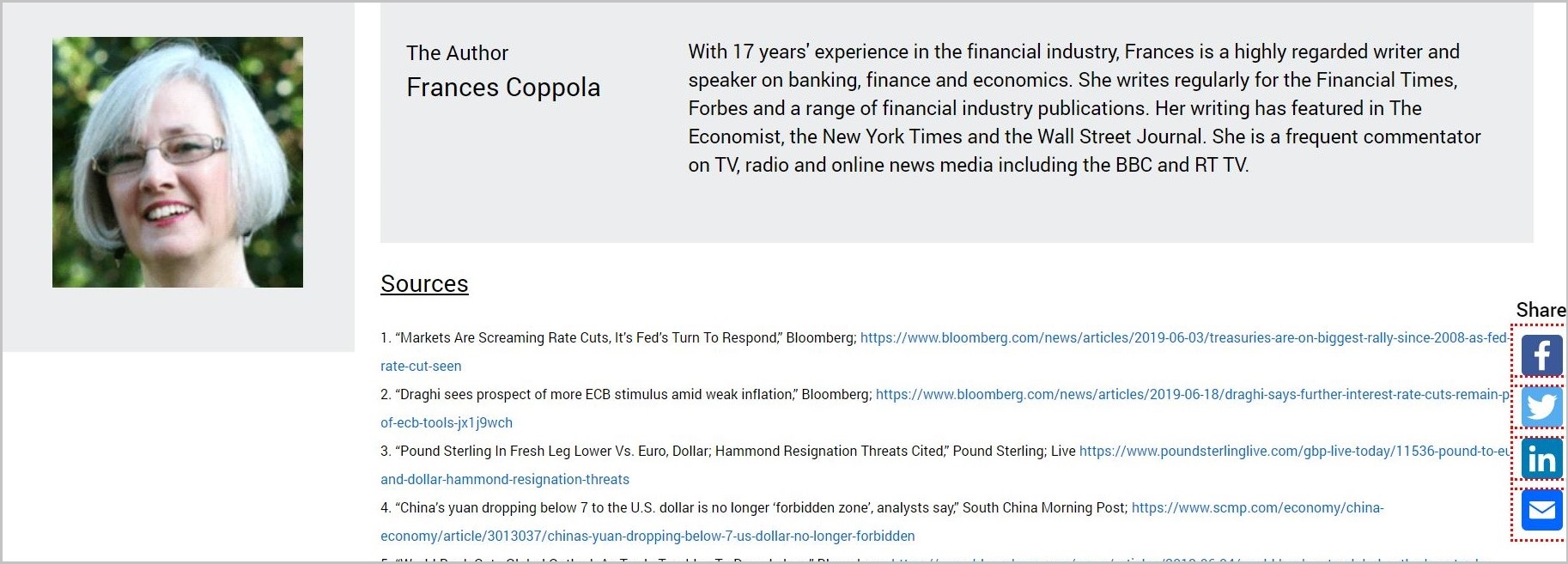Viewport: 1568px width, 564px height.
Task: Click the wrapped 'rate-cut-seen' link text
Action: tap(421, 367)
